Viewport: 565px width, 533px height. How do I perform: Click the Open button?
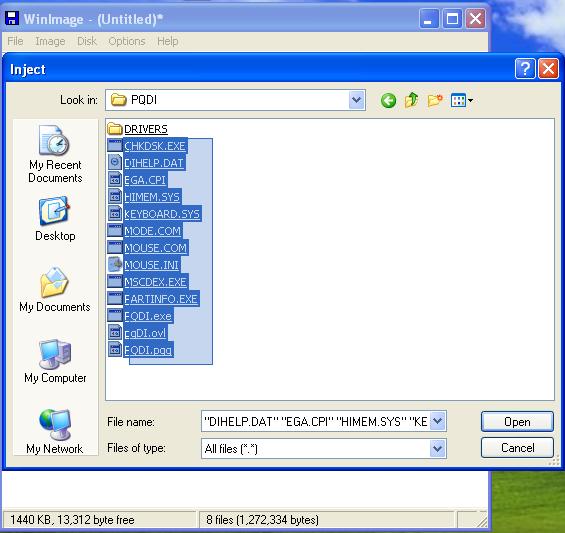click(x=517, y=422)
